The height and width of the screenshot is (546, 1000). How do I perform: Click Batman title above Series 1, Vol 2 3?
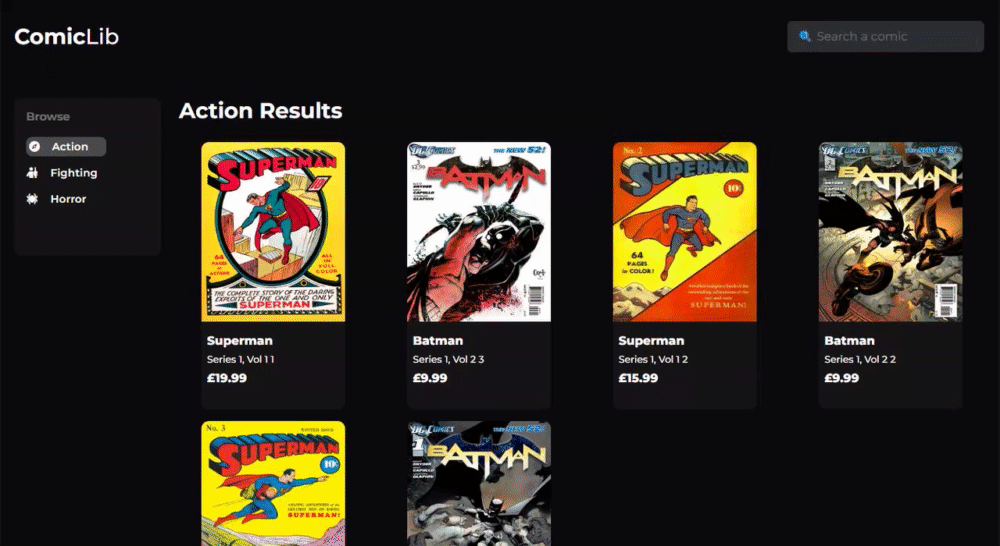[x=438, y=341]
